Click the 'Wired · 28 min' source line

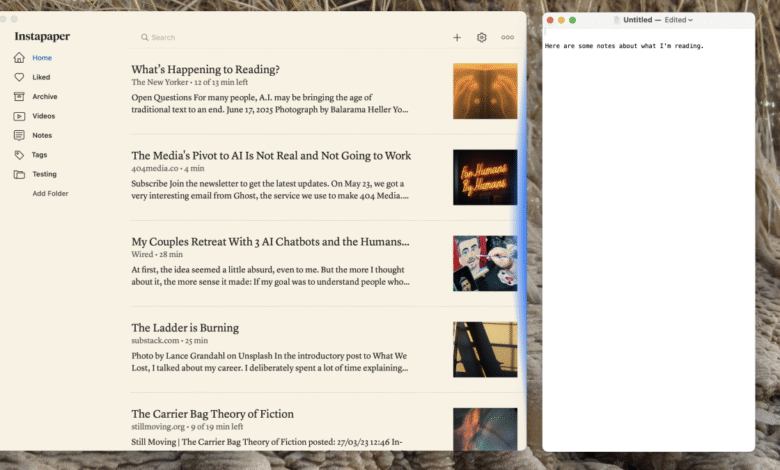click(157, 254)
